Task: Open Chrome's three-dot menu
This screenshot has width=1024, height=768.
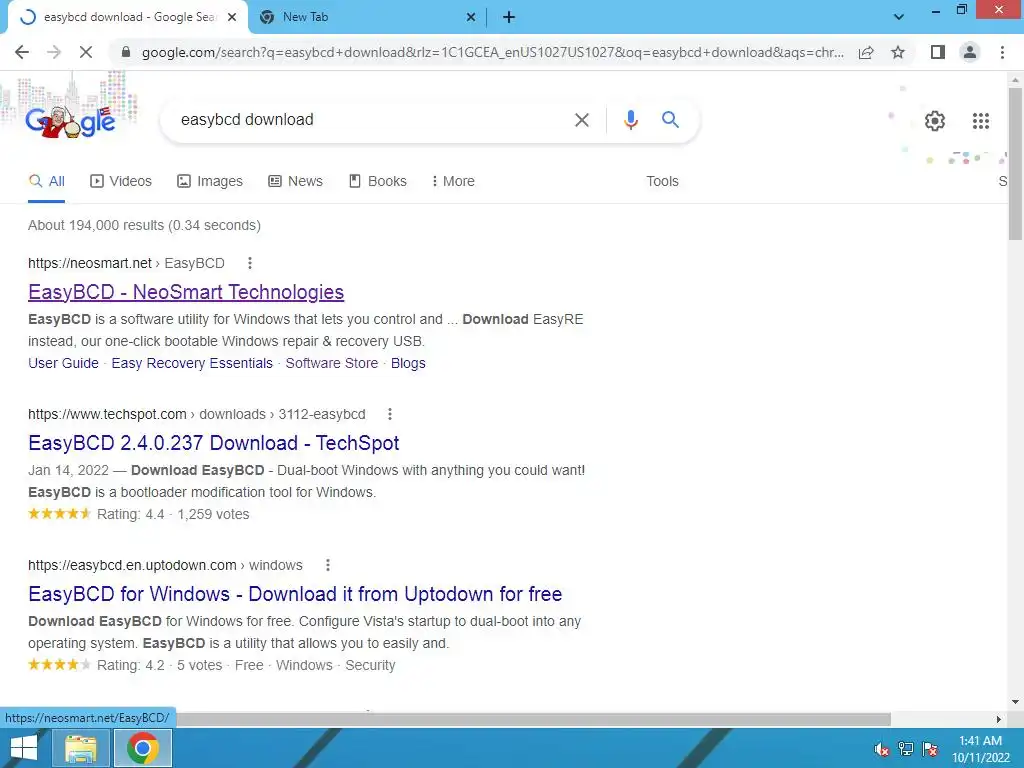Action: (1002, 52)
